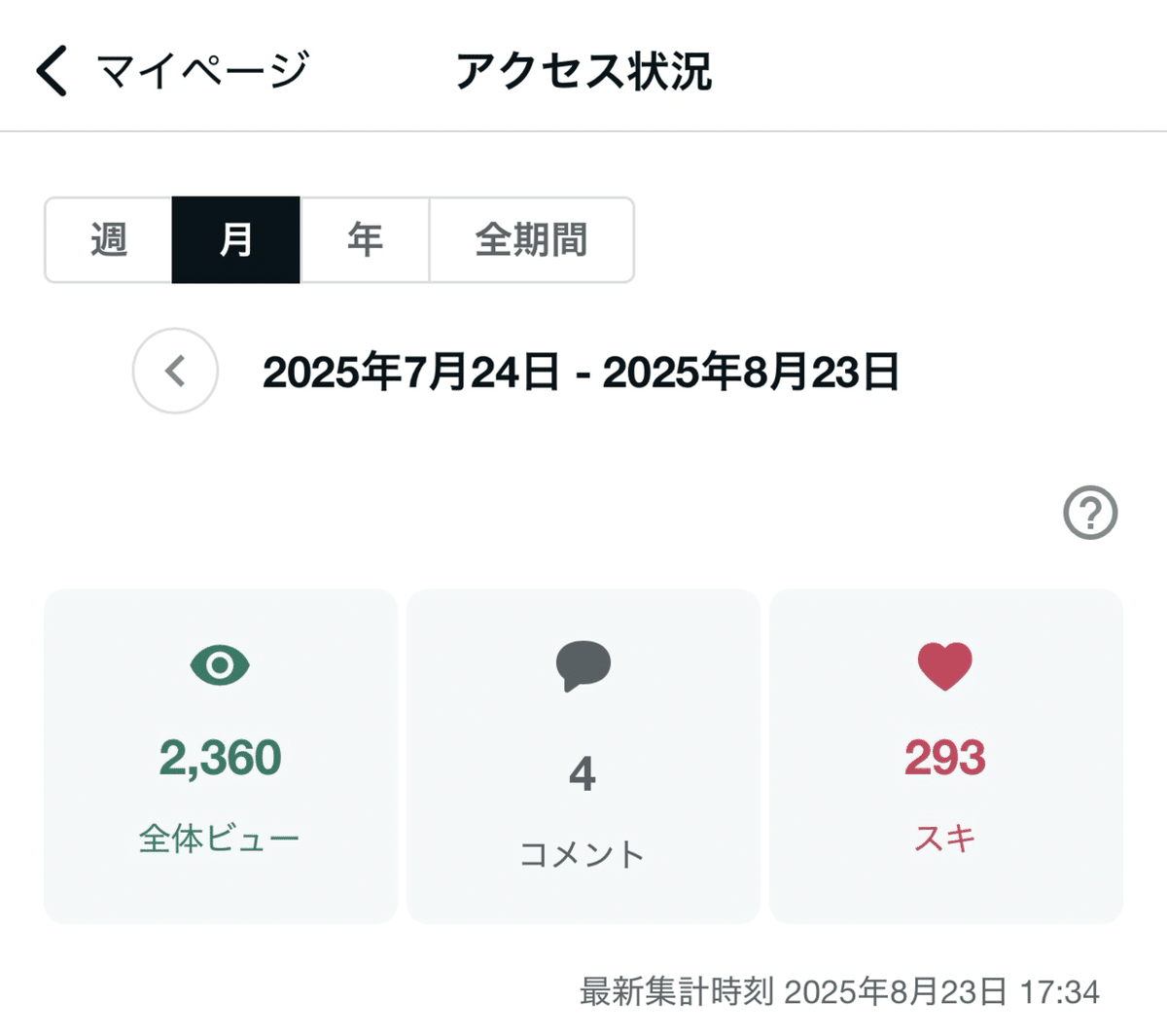1167x1036 pixels.
Task: Go back to マイページ
Action: [x=202, y=71]
